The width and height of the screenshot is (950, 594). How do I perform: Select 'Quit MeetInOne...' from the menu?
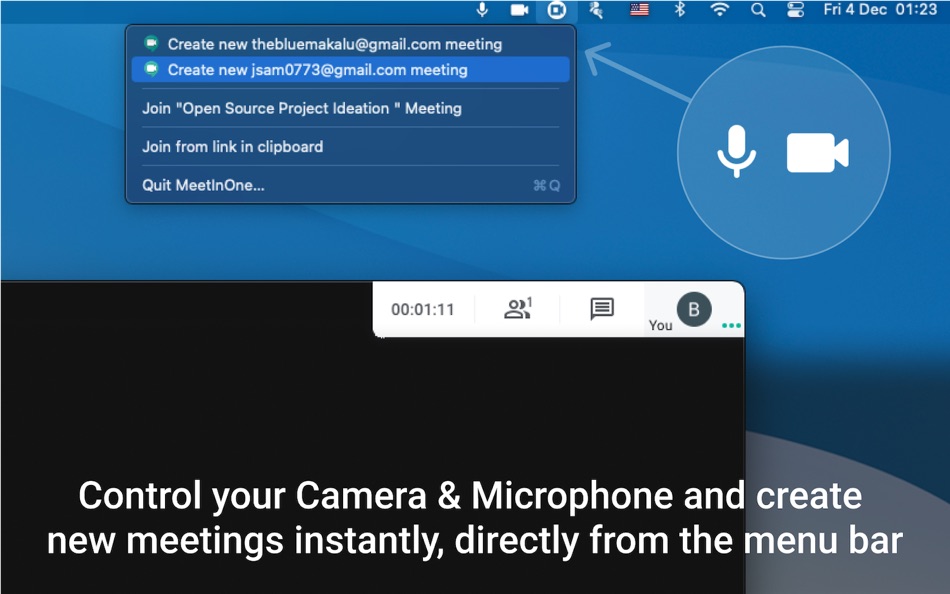[x=205, y=185]
